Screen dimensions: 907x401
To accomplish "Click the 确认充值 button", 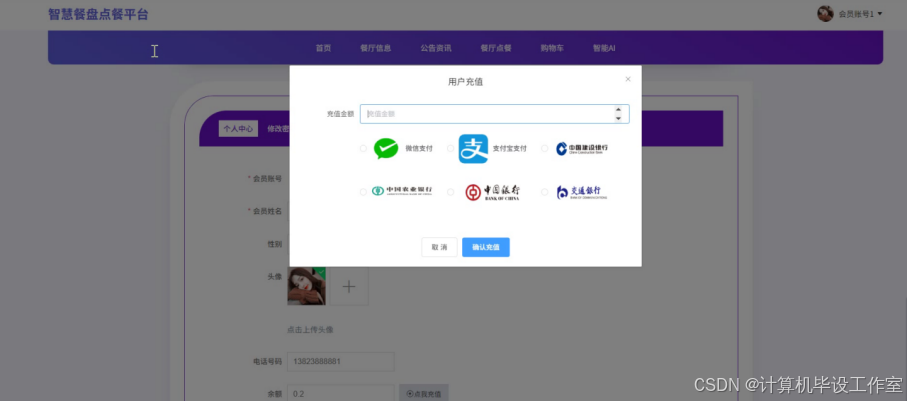I will pos(486,247).
